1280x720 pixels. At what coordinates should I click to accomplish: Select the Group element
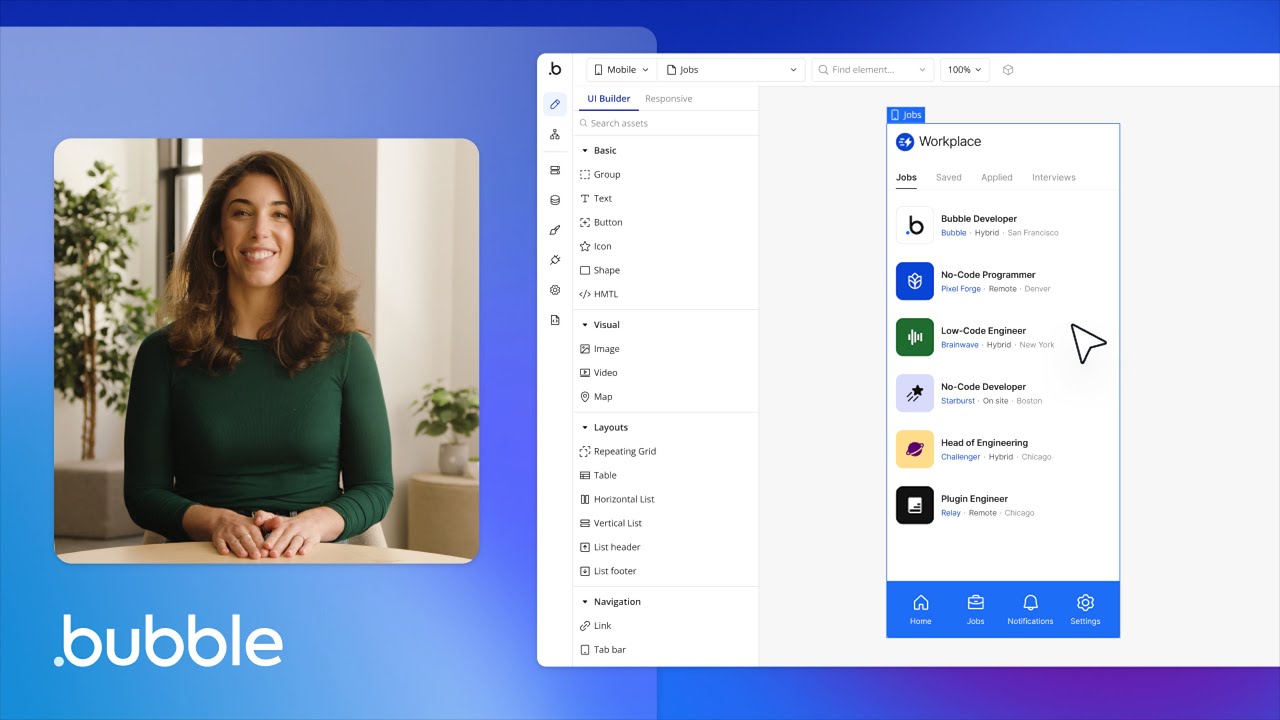(600, 174)
